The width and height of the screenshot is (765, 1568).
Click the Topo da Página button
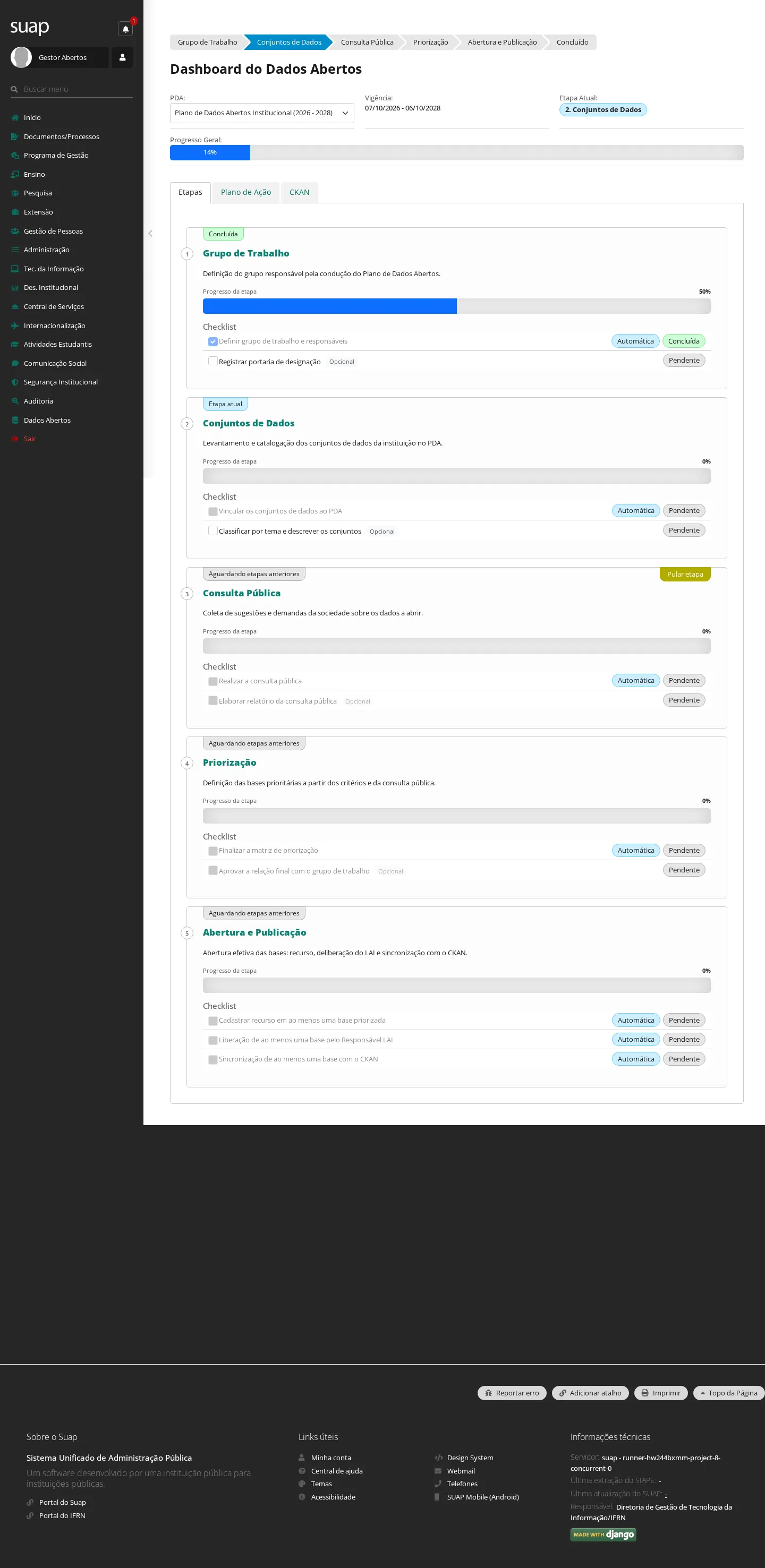(728, 1393)
